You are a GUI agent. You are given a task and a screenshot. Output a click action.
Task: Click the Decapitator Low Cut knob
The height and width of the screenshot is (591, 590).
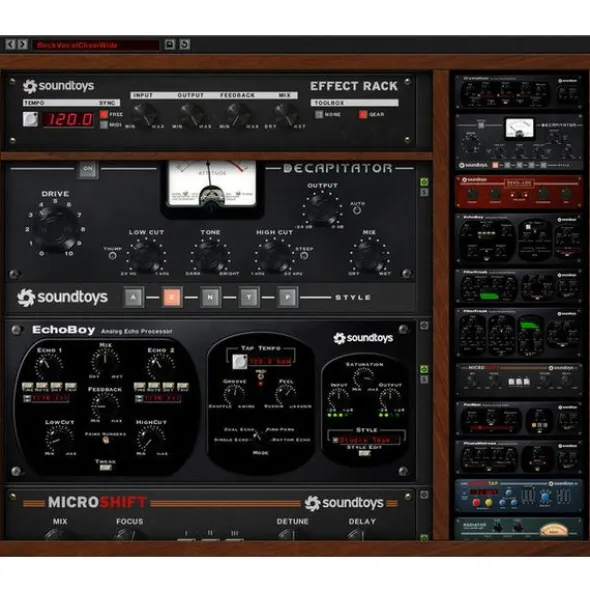coord(146,255)
